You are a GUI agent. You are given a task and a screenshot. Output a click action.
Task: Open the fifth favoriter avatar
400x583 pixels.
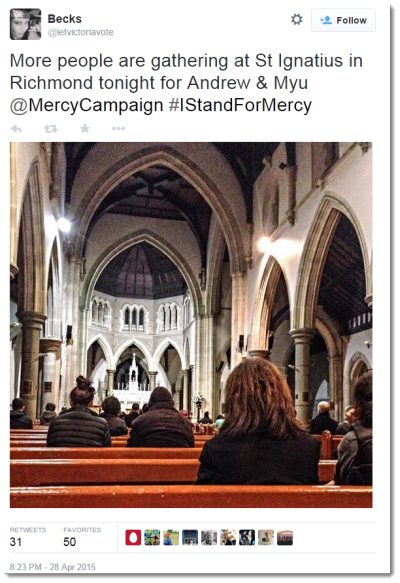209,538
